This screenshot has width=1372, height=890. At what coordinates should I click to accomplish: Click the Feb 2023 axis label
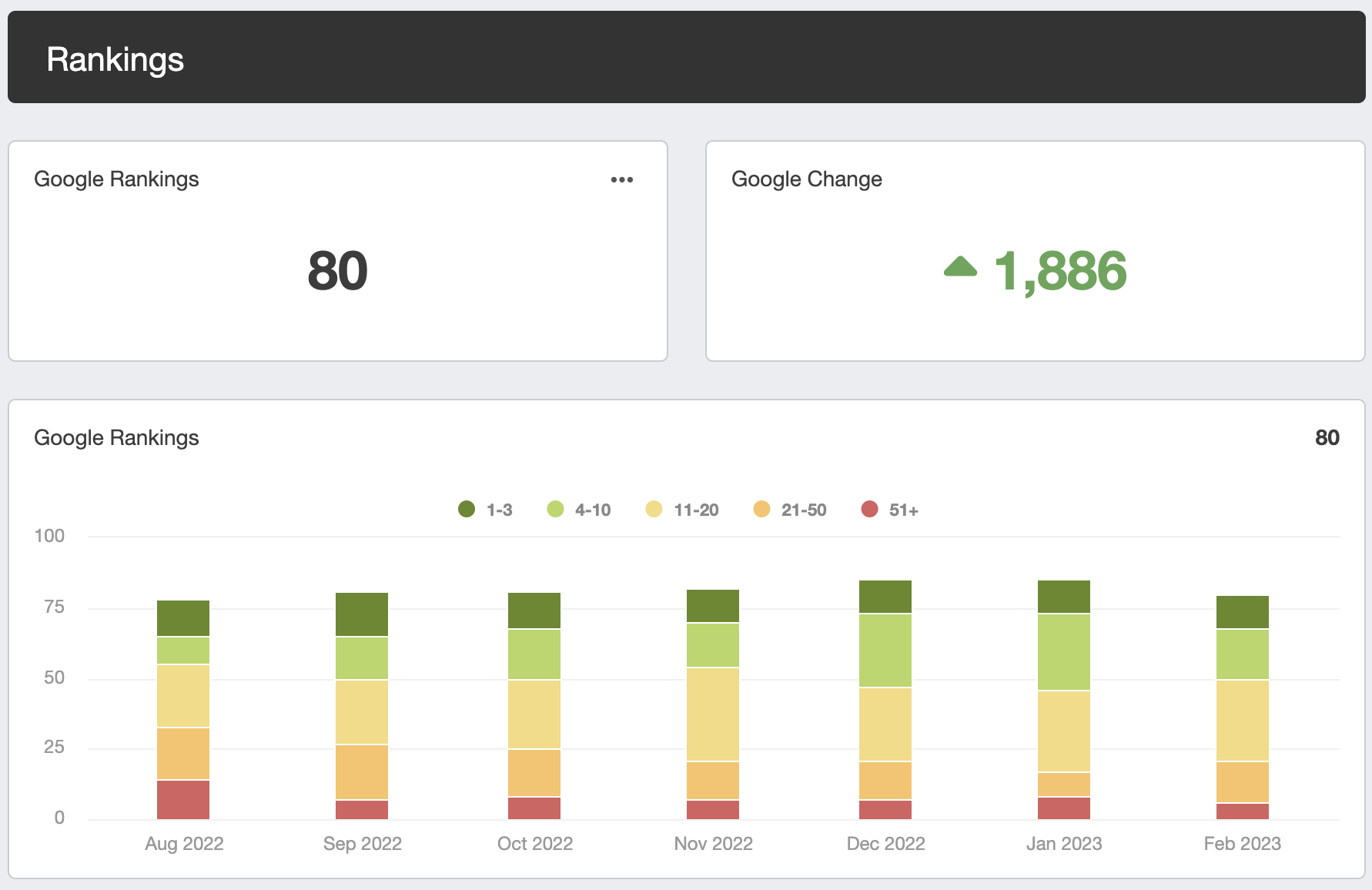1243,844
